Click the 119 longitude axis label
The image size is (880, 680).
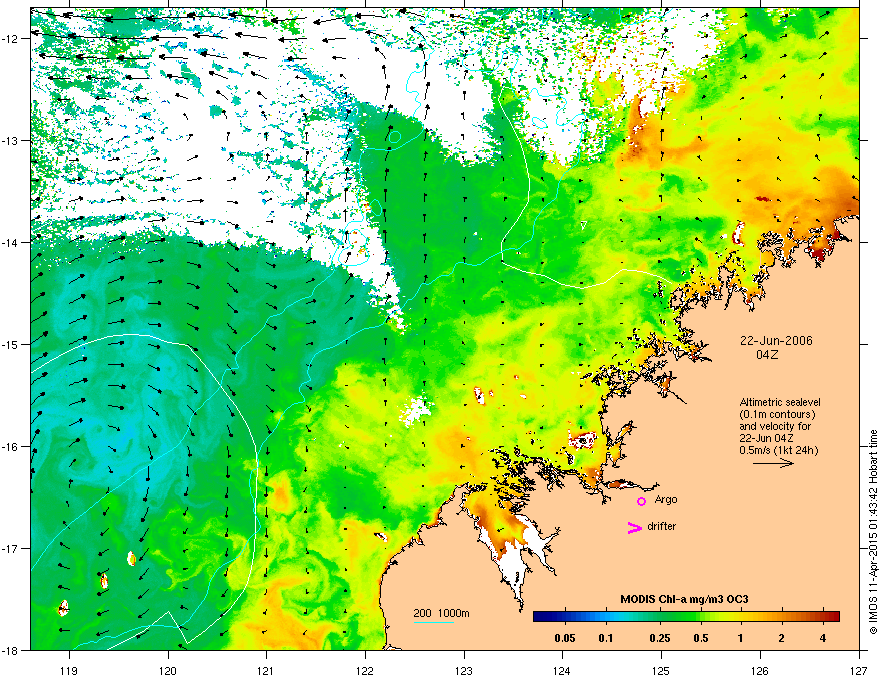coord(69,670)
